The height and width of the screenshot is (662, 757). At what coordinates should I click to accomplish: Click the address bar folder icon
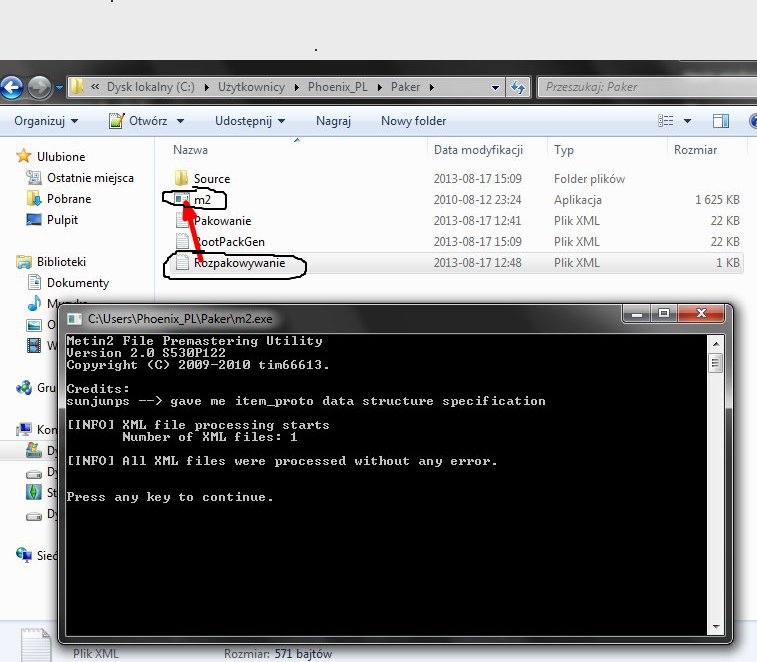point(76,87)
